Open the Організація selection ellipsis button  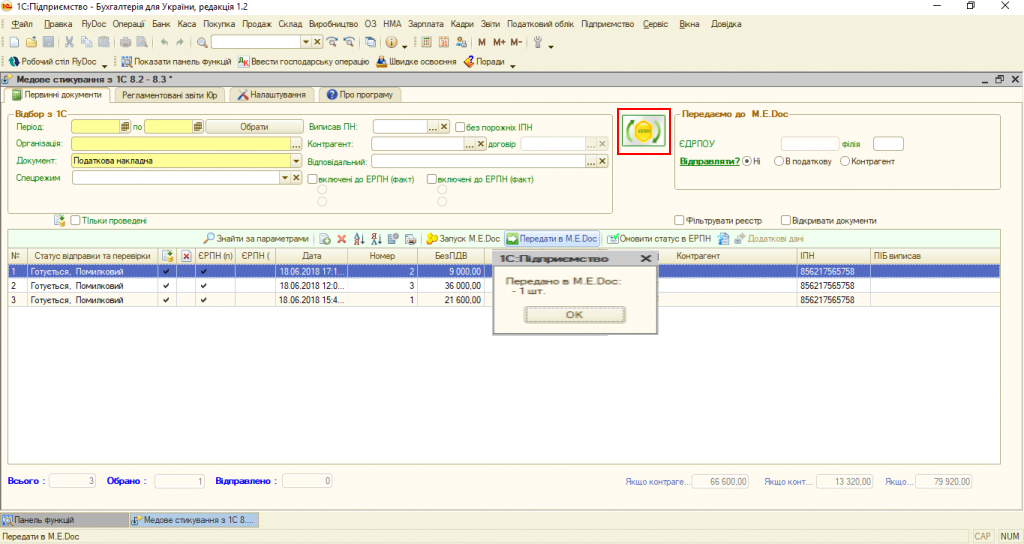tap(296, 144)
